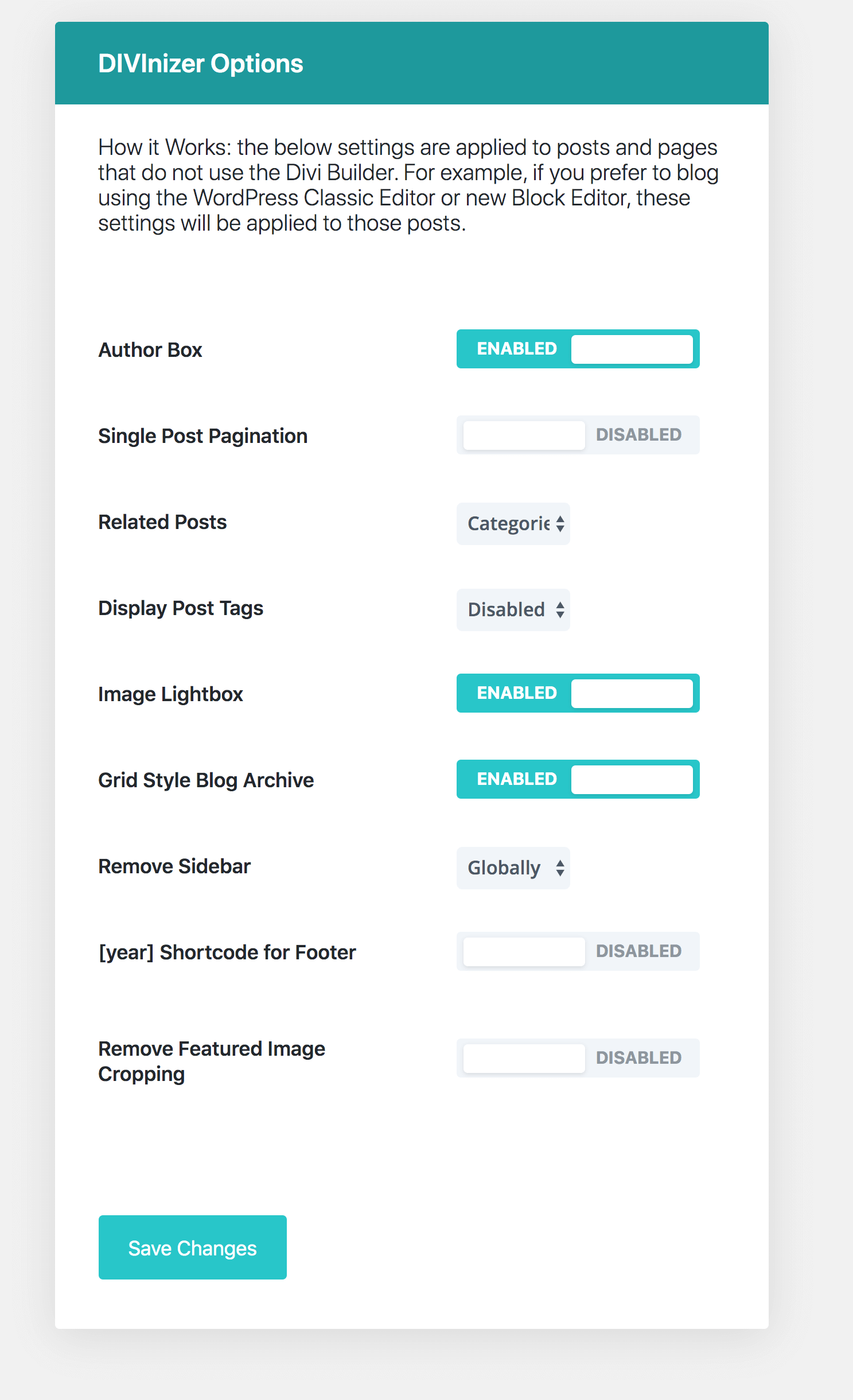Open the Remove Sidebar Globally dropdown
The height and width of the screenshot is (1400, 853).
point(513,868)
